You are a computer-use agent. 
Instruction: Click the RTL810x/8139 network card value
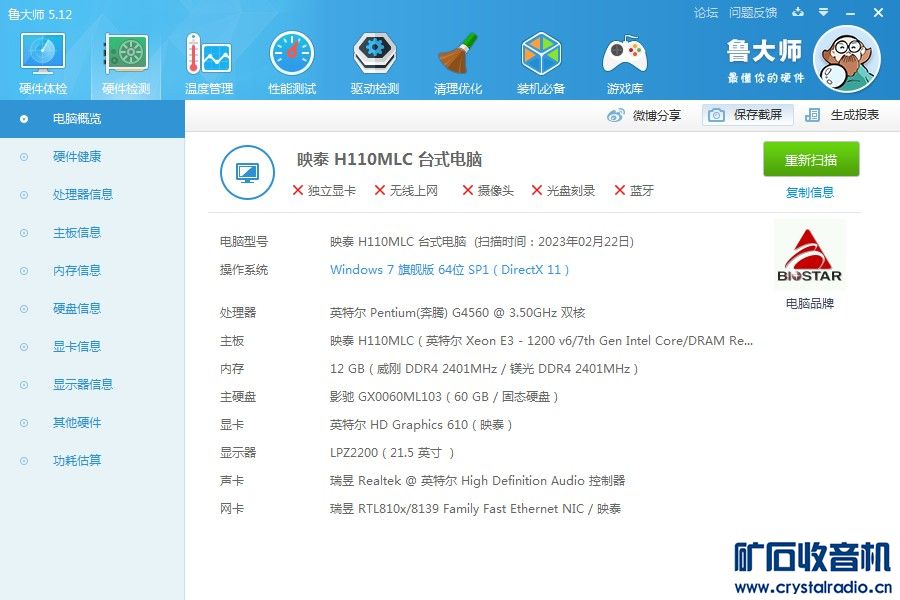[475, 509]
